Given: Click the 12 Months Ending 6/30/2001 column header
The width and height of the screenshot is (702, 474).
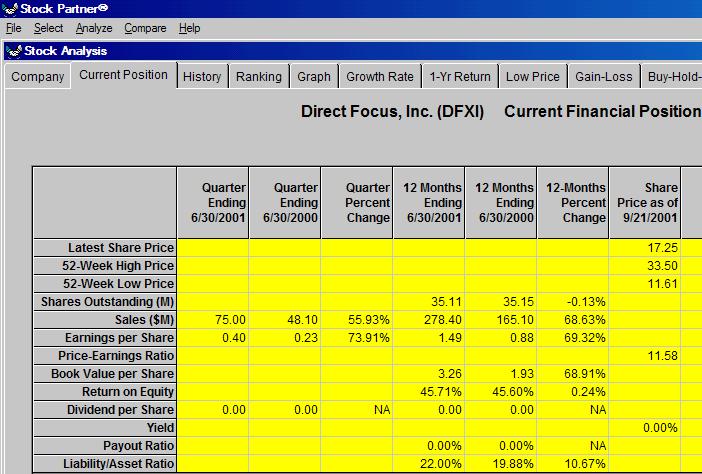Looking at the screenshot, I should coord(429,203).
